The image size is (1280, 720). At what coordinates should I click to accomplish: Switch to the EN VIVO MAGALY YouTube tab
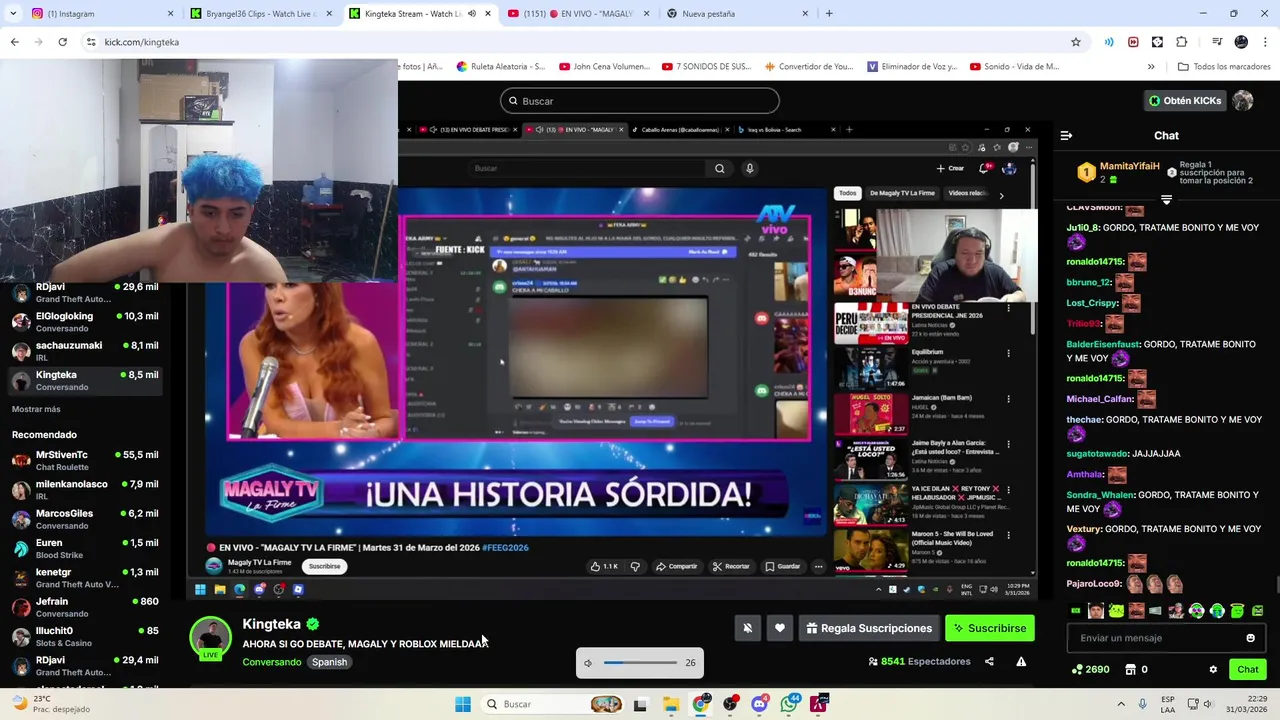pyautogui.click(x=576, y=14)
